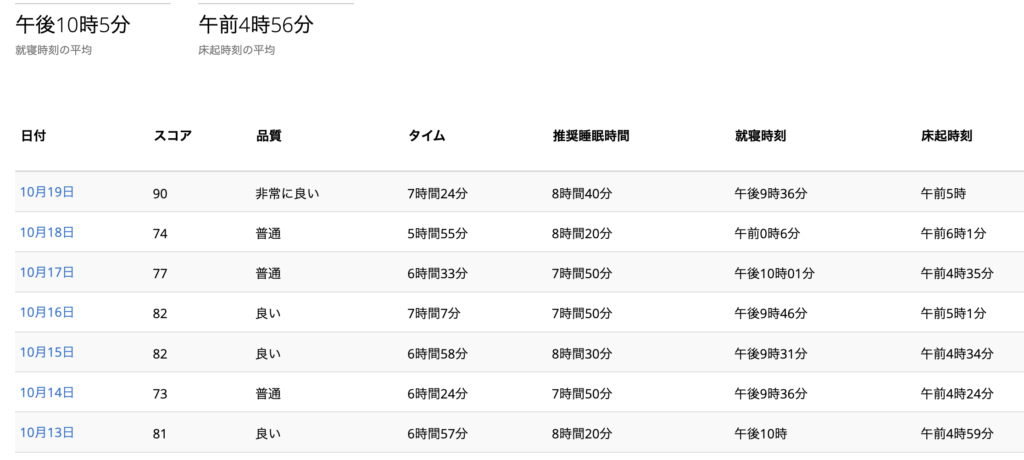Image resolution: width=1024 pixels, height=460 pixels.
Task: Click the average wake time 午前4時56分
Action: (256, 25)
